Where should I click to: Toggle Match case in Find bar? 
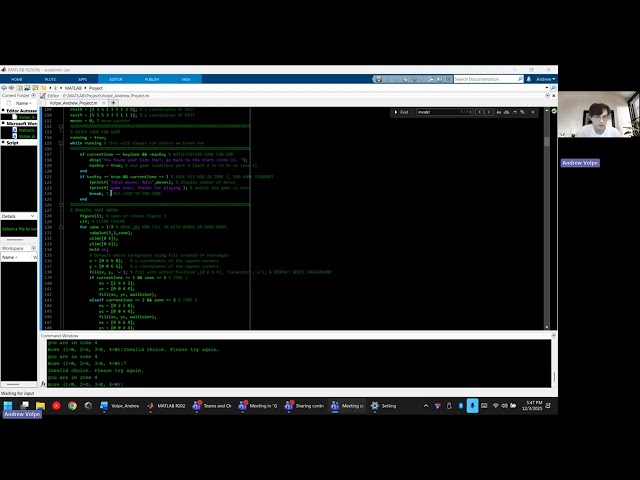(498, 112)
